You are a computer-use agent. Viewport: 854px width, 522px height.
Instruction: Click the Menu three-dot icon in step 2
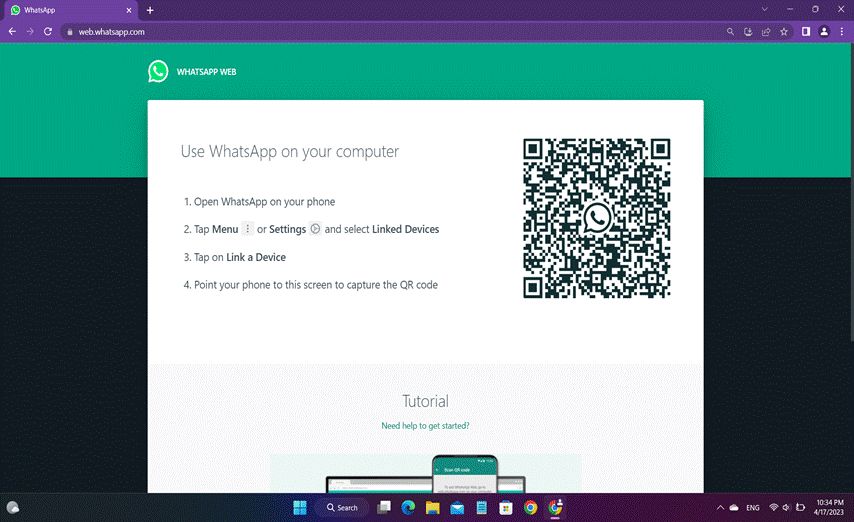coord(247,229)
